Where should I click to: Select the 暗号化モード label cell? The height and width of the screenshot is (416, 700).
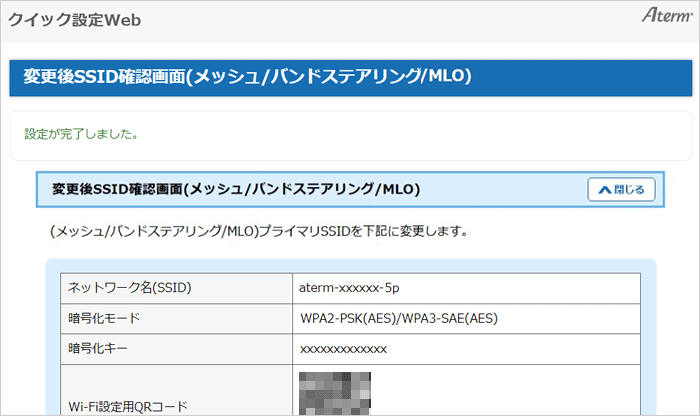click(104, 318)
